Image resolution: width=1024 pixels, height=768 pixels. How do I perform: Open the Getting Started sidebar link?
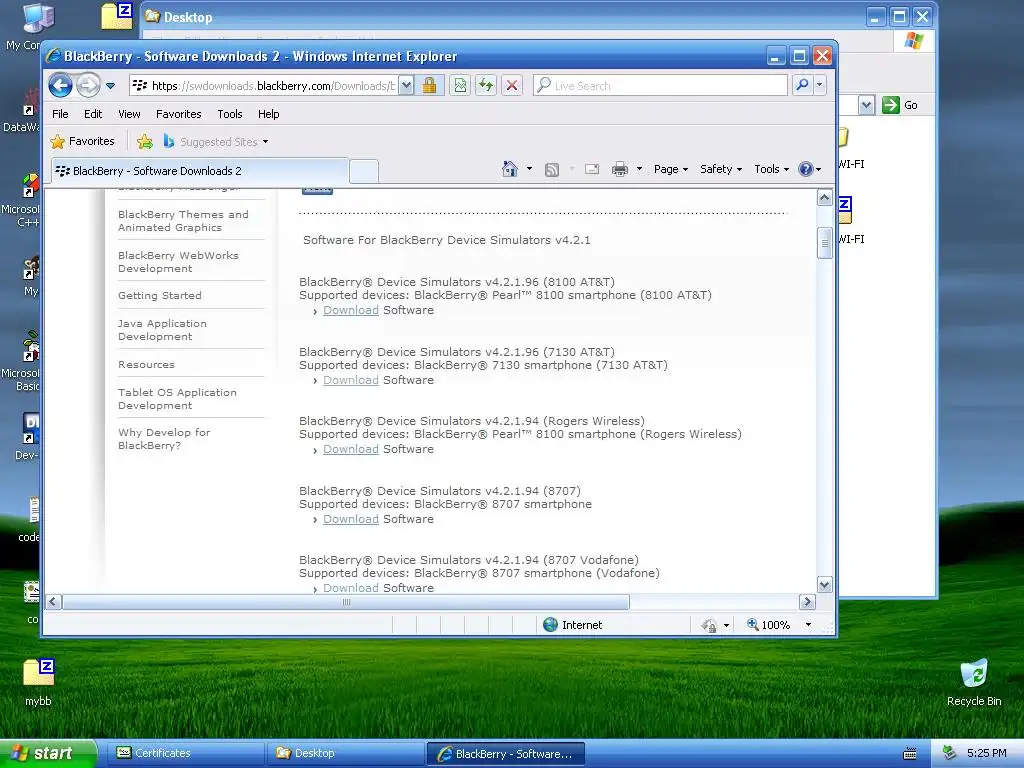click(x=160, y=296)
